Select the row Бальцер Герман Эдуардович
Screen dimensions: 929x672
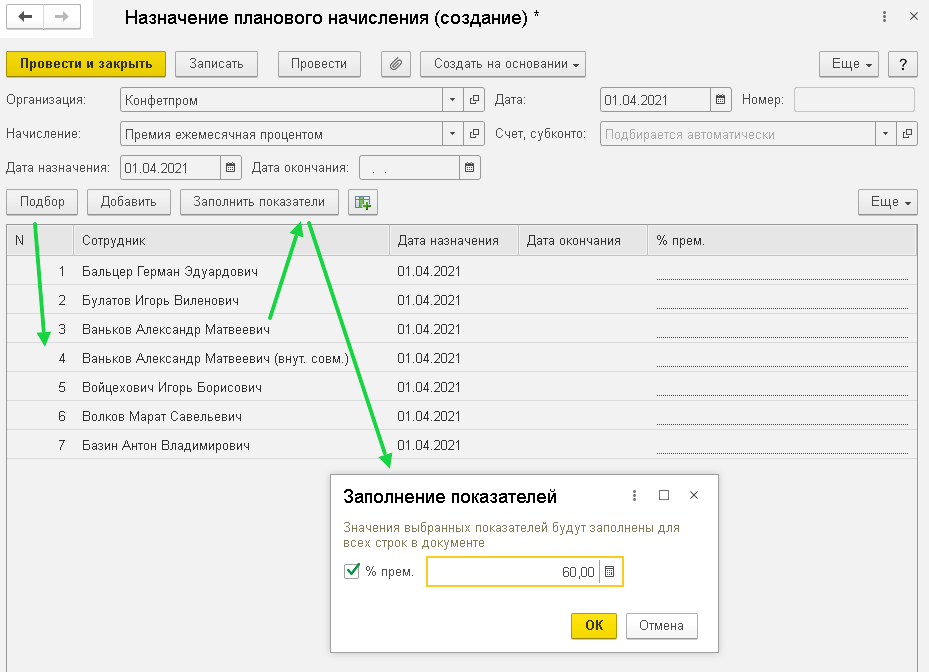tap(462, 271)
